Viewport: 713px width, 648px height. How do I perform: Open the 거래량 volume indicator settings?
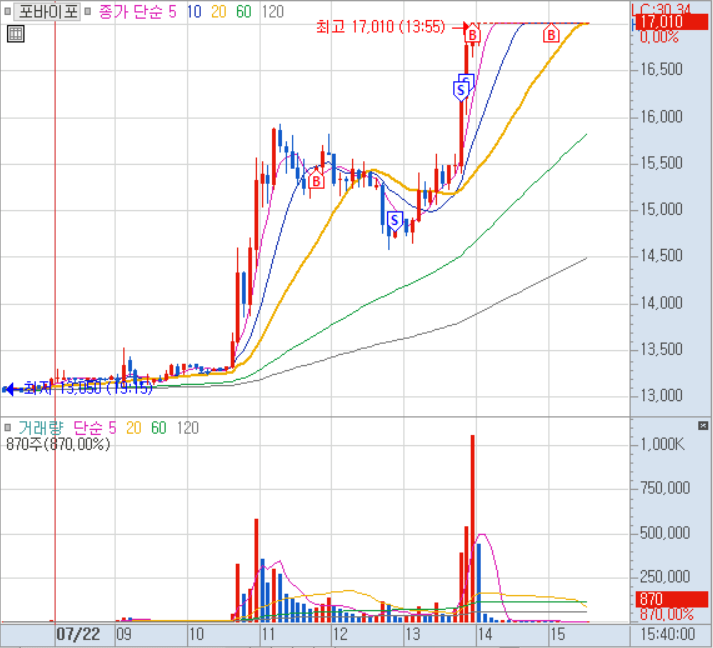point(40,428)
